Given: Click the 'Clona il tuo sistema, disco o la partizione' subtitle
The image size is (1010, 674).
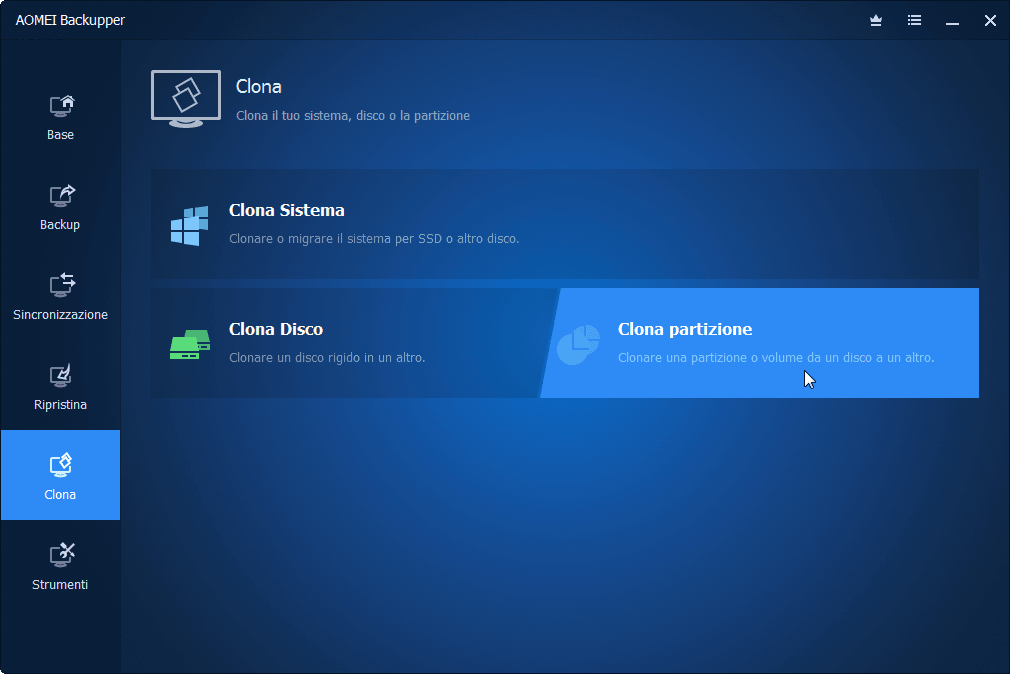Looking at the screenshot, I should coord(353,116).
